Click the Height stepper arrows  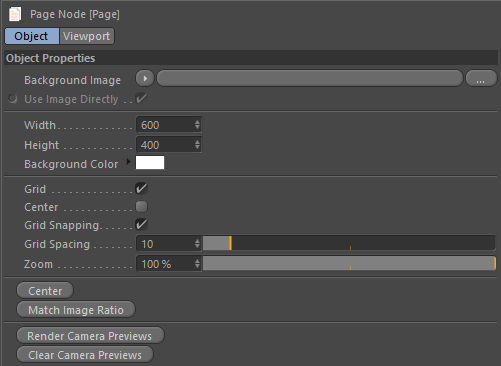coord(197,145)
